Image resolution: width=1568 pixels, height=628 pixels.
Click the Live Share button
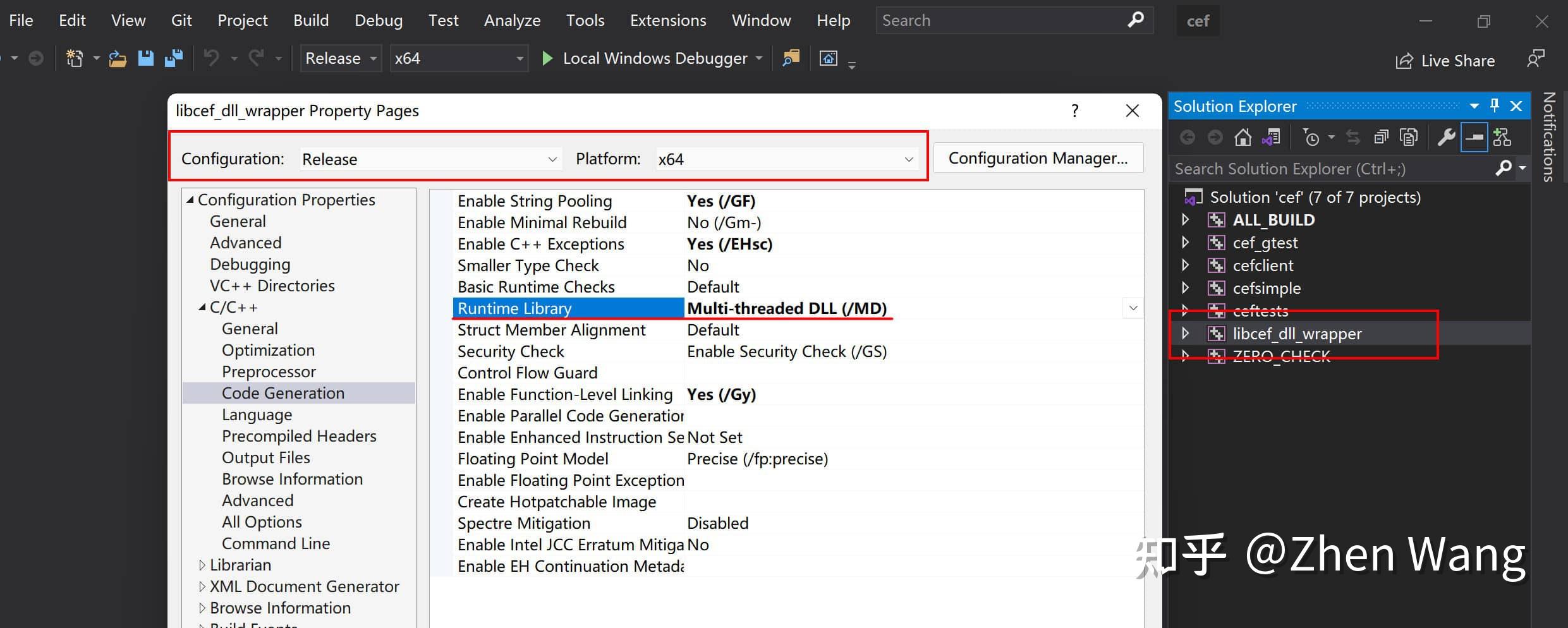tap(1445, 61)
